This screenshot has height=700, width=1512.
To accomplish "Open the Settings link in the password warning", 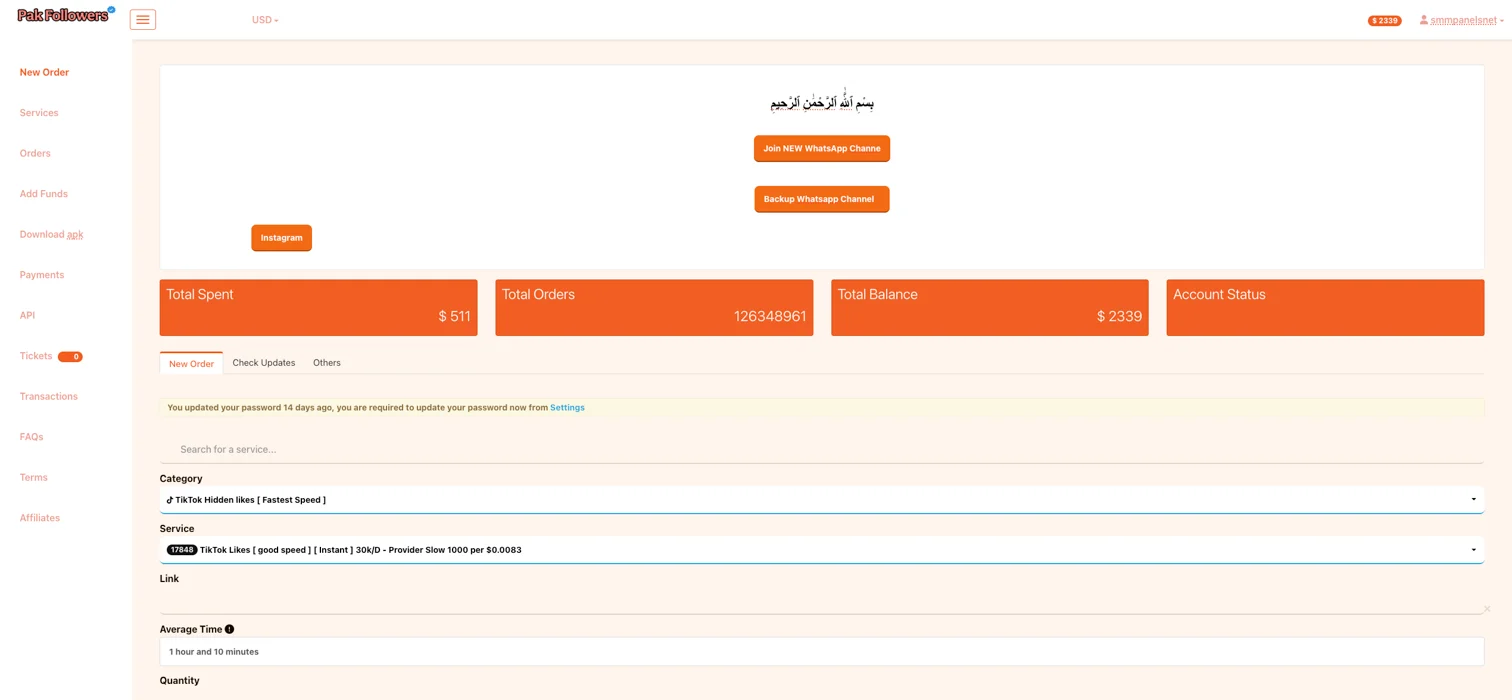I will (x=567, y=407).
